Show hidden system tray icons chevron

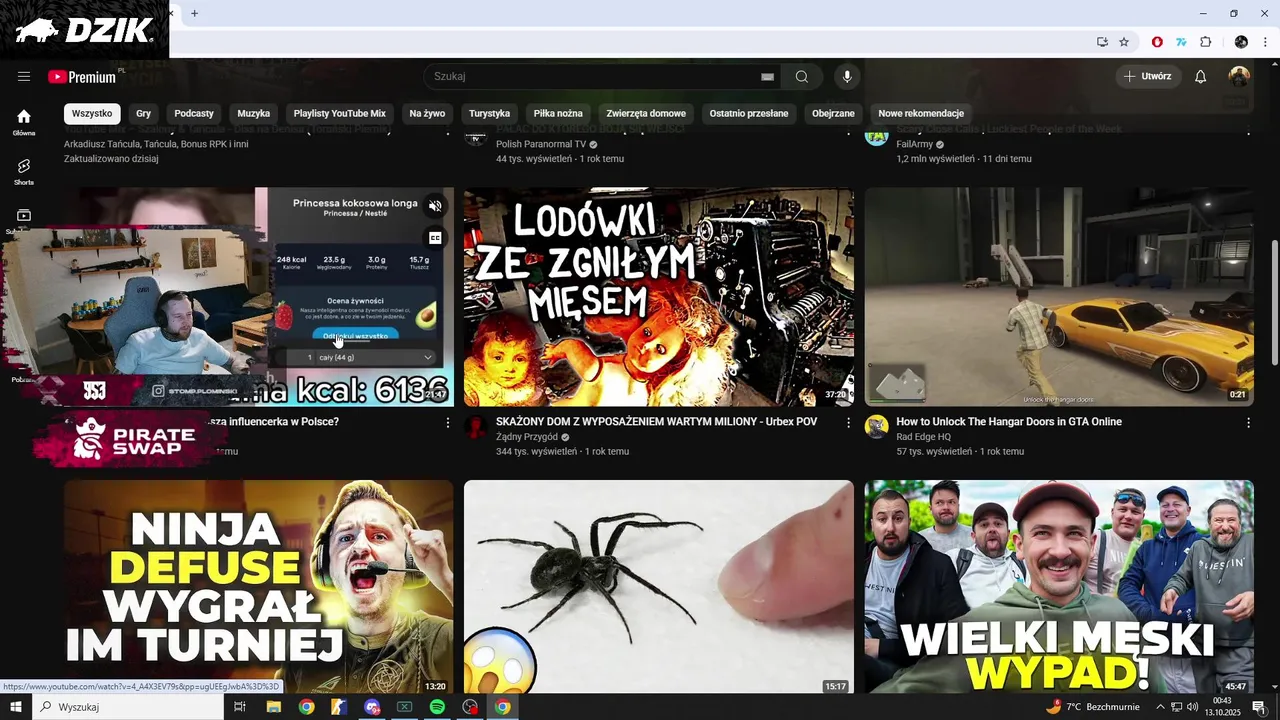tap(1160, 707)
